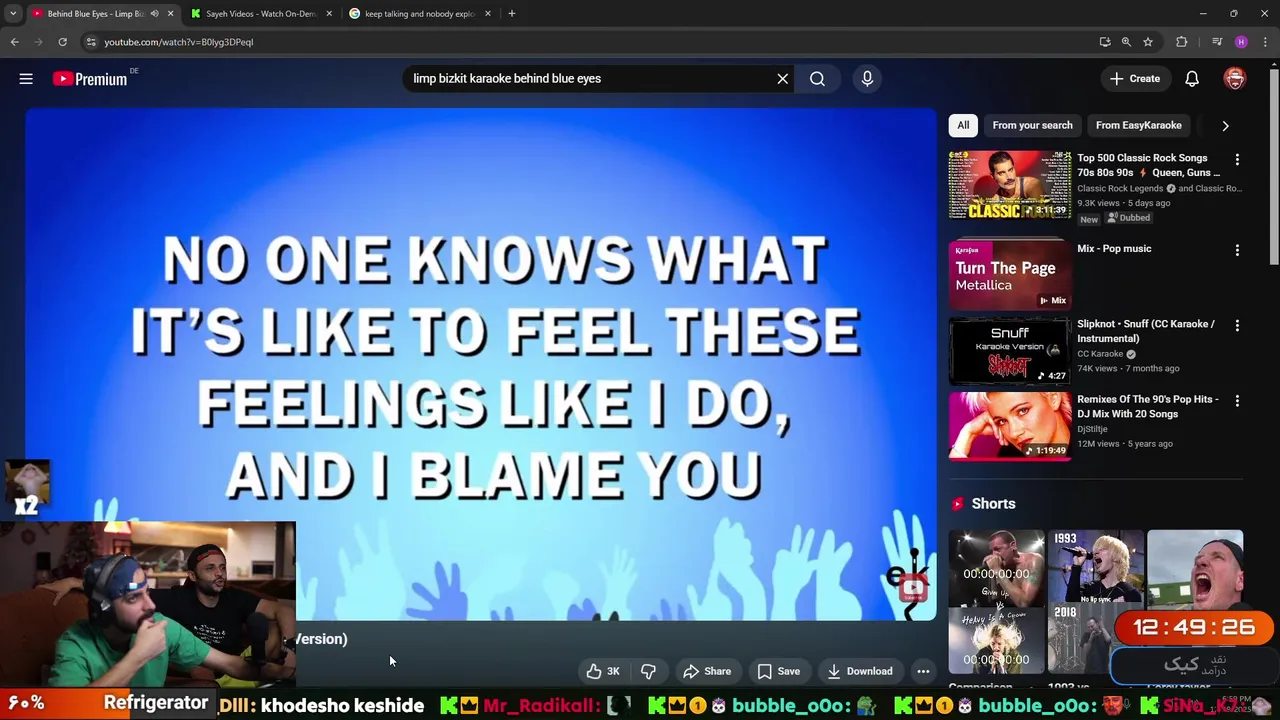This screenshot has width=1280, height=720.
Task: Click CC Karaoke channel name
Action: pyautogui.click(x=1100, y=354)
